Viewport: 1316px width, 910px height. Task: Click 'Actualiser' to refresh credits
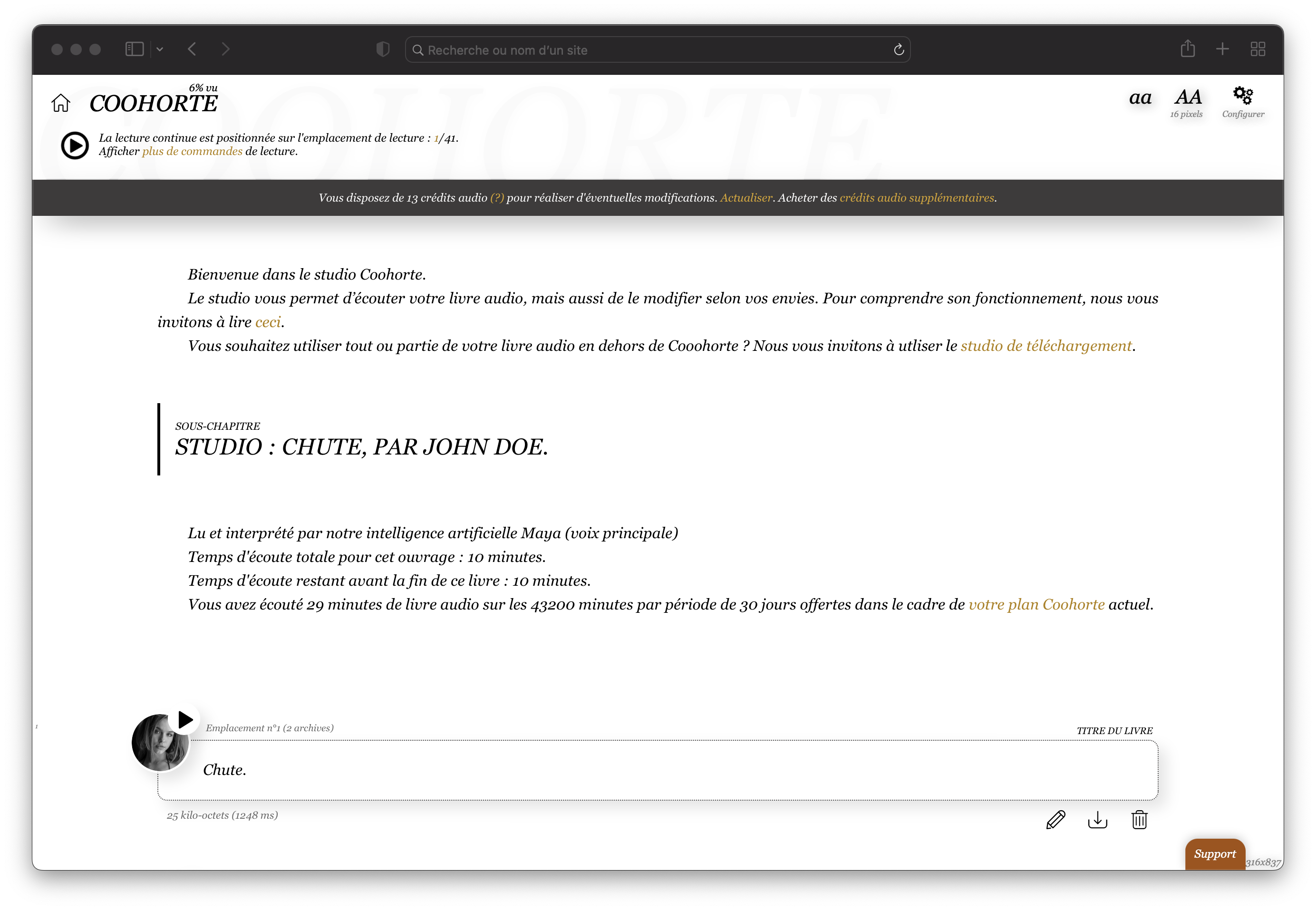click(746, 198)
